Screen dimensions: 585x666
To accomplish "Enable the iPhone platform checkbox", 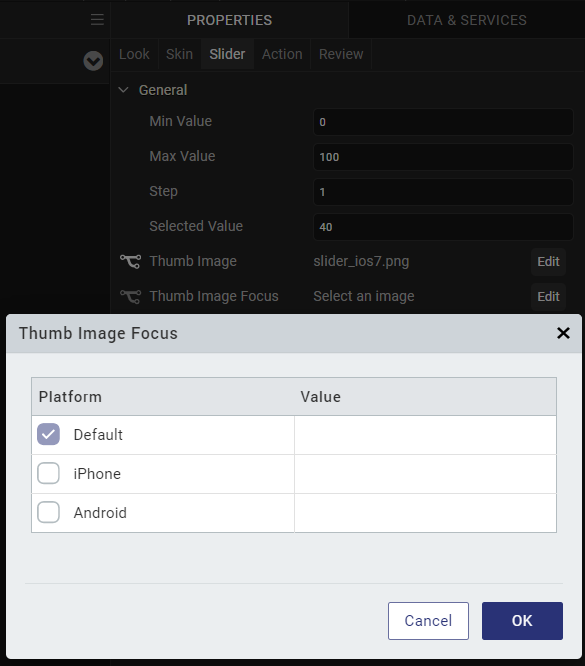I will click(x=48, y=473).
